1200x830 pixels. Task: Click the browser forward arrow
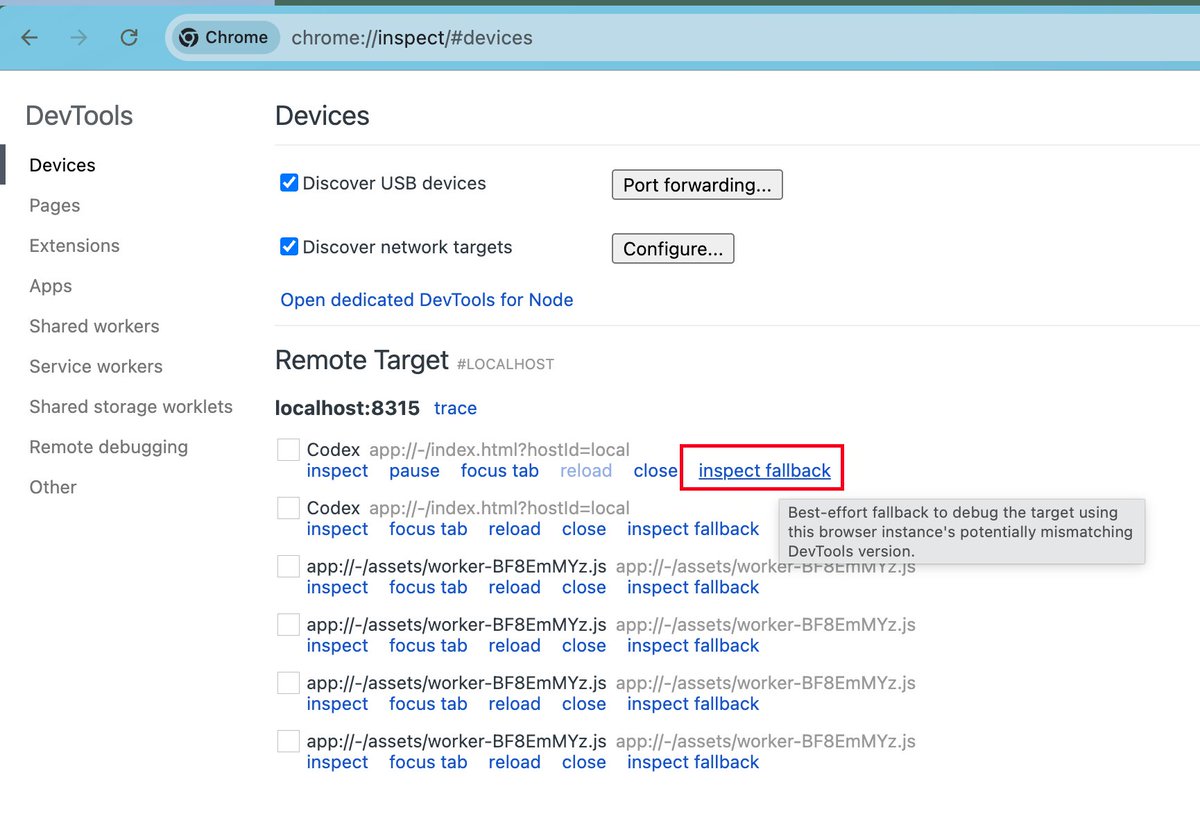coord(79,38)
